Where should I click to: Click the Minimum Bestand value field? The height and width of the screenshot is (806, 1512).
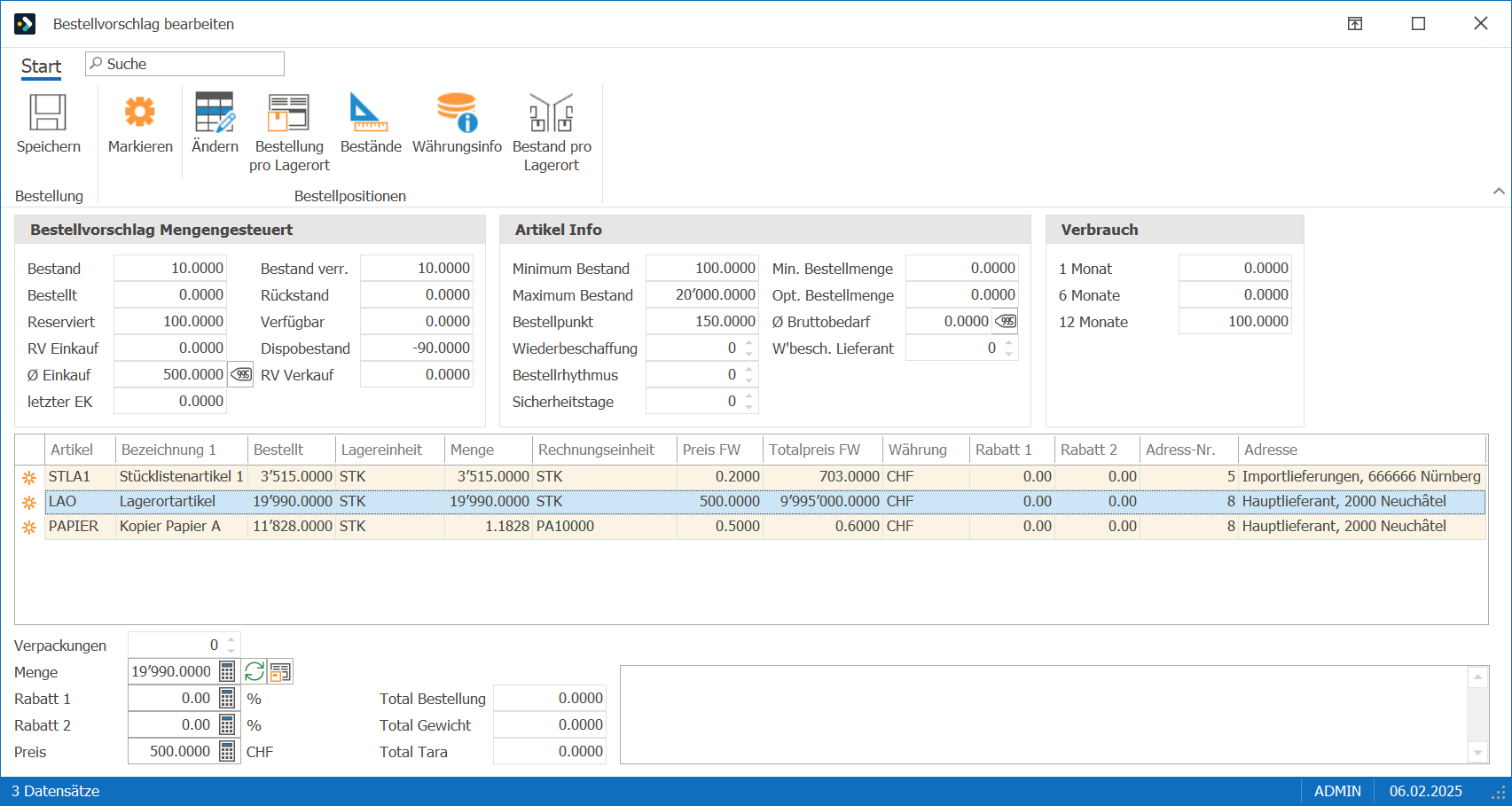pos(701,269)
